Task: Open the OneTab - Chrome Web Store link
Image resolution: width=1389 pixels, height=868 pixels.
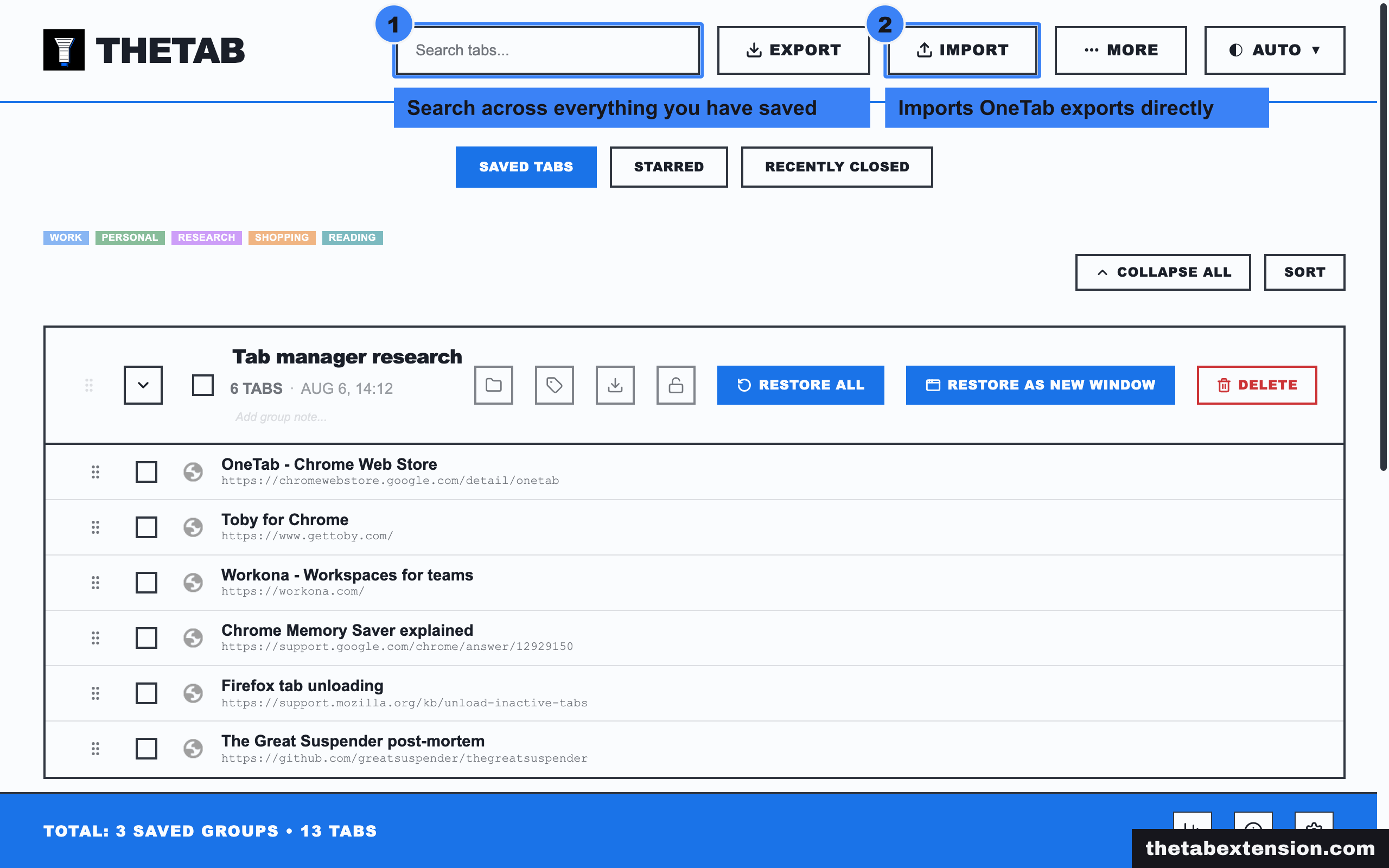Action: (x=329, y=464)
